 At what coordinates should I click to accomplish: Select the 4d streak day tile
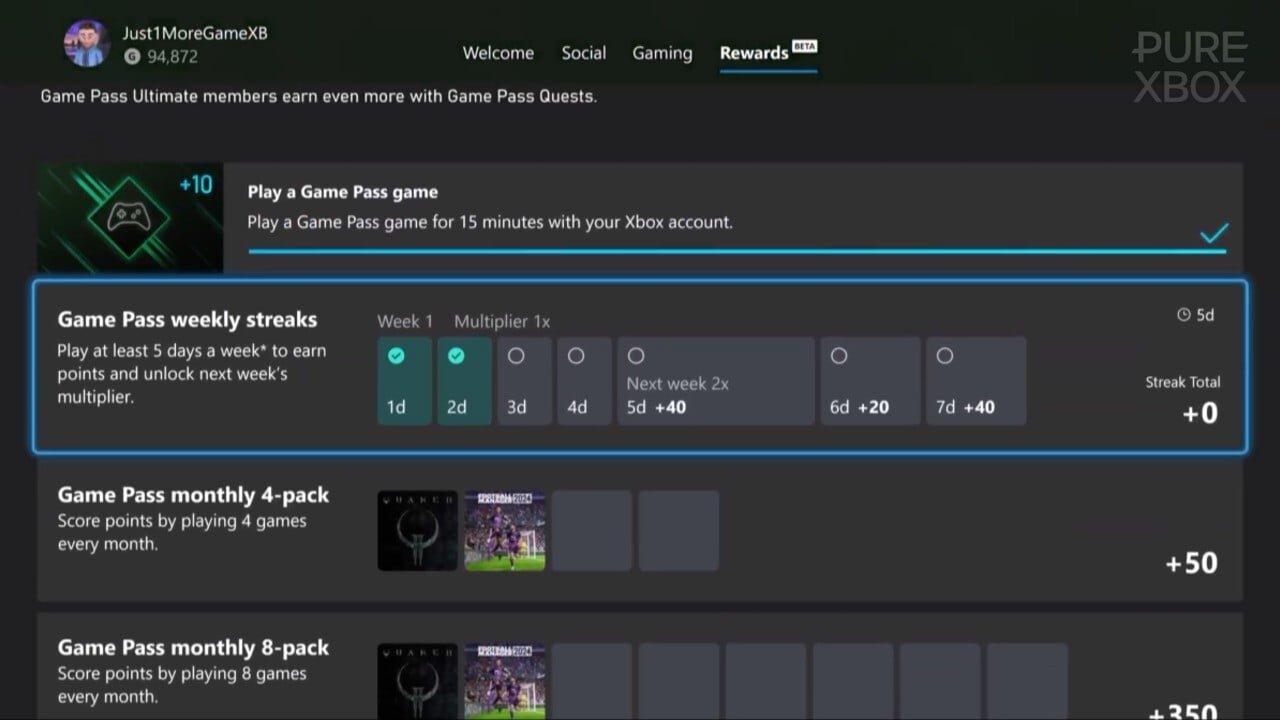point(584,381)
